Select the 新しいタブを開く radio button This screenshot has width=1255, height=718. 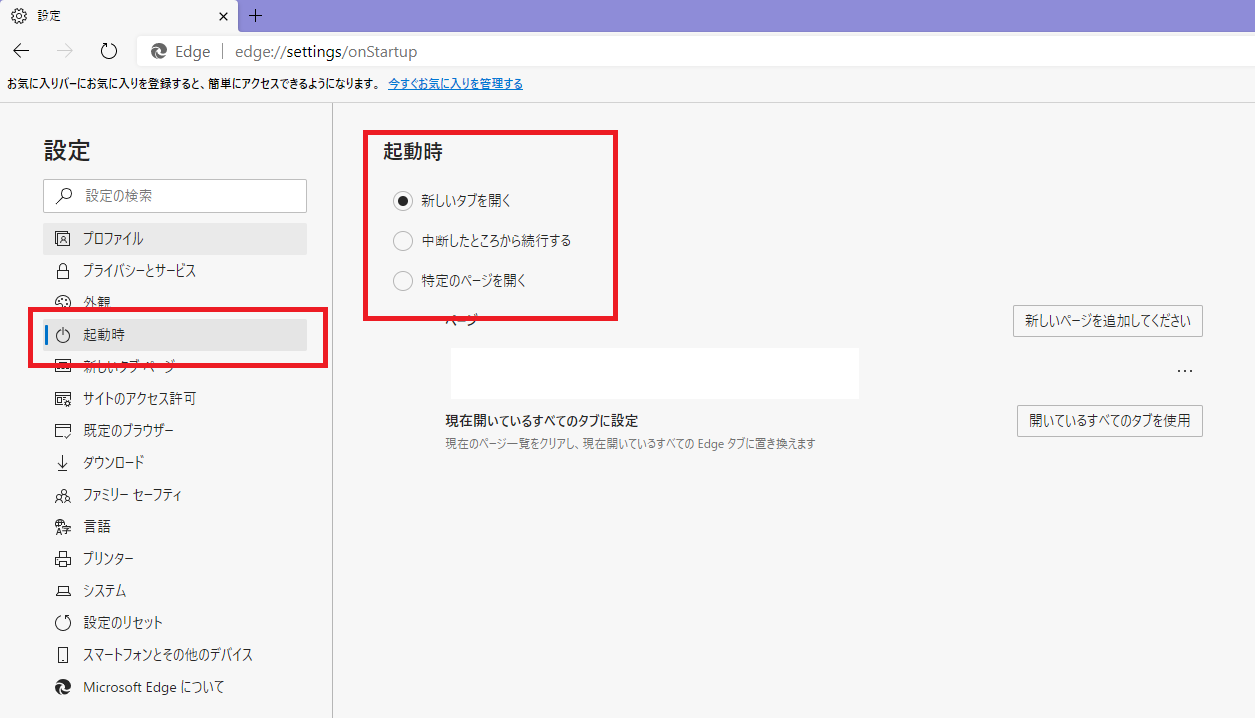pyautogui.click(x=402, y=201)
